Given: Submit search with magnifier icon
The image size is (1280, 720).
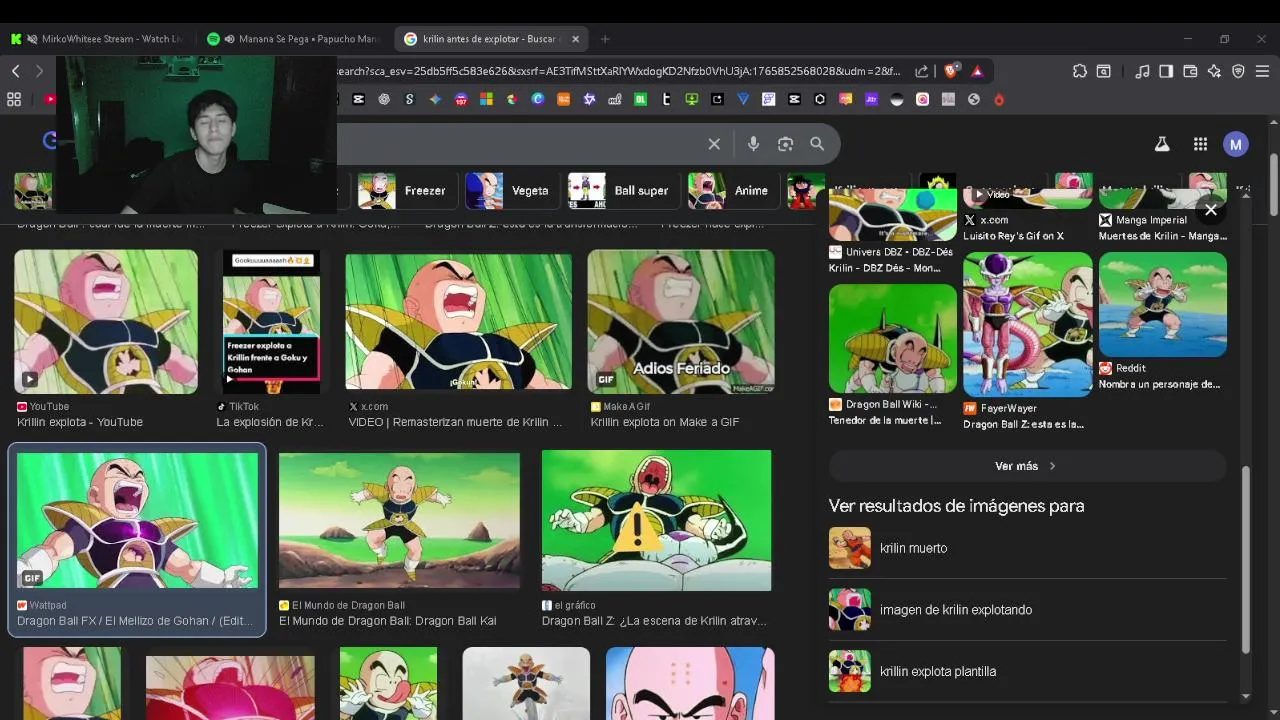Looking at the screenshot, I should click(817, 144).
